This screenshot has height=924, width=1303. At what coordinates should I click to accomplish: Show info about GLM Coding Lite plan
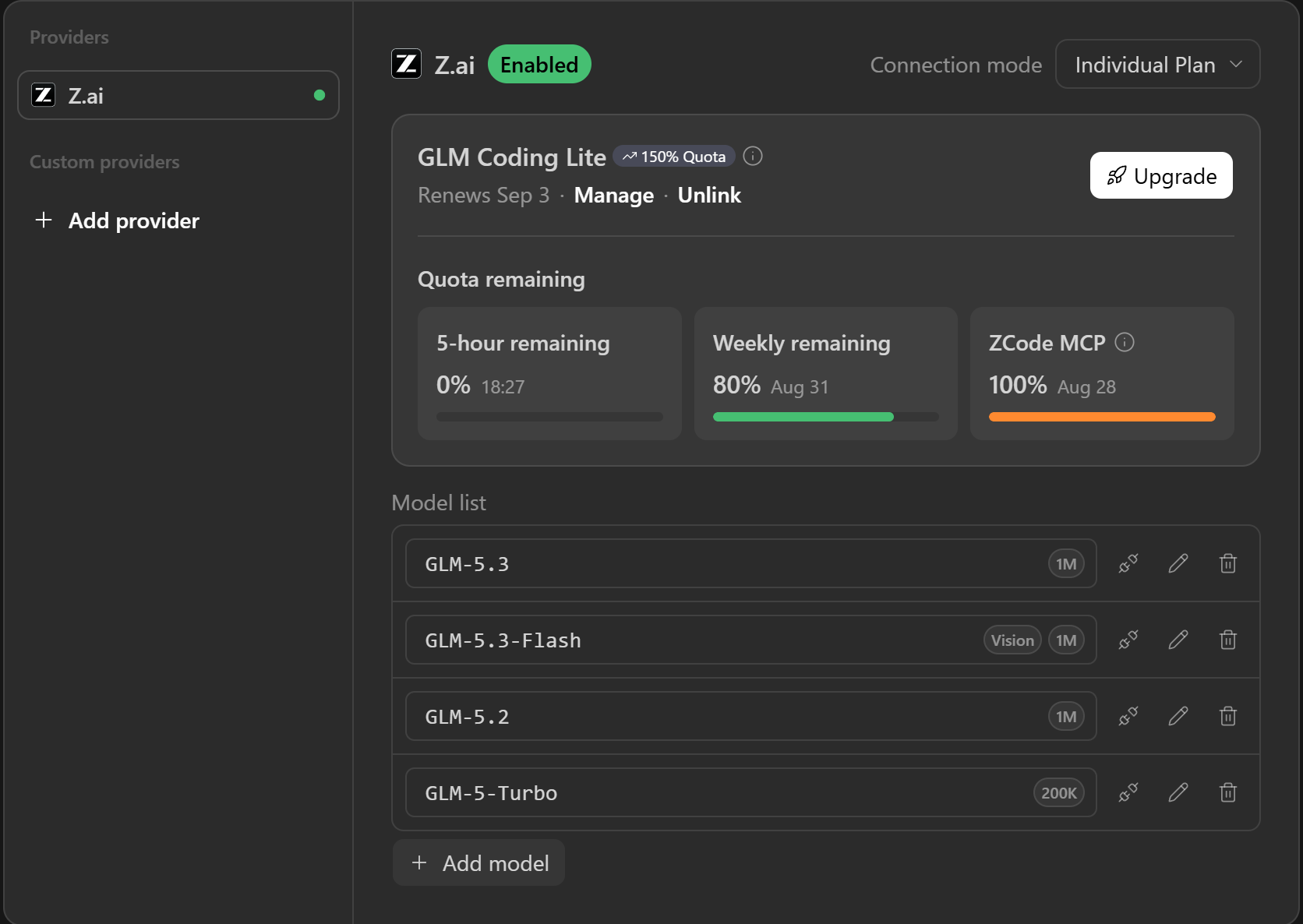point(753,156)
